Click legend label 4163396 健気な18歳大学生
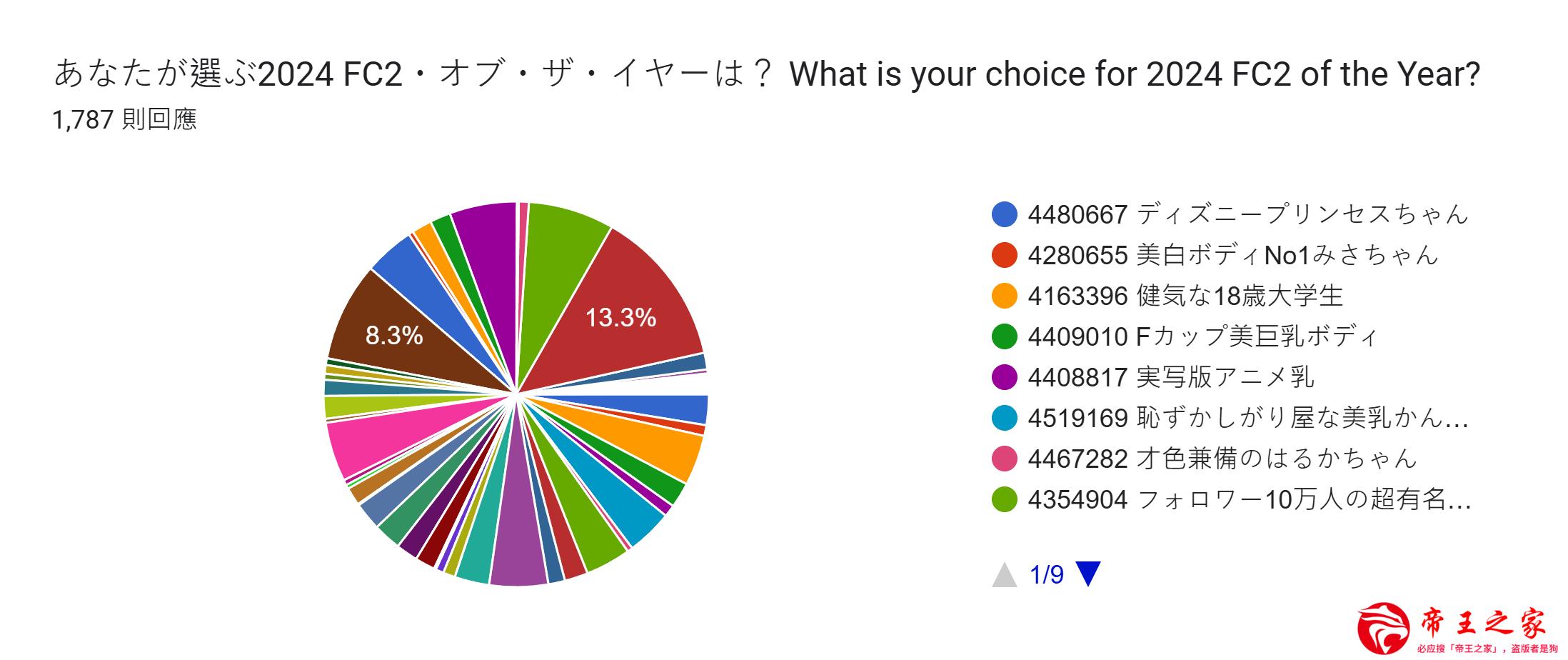Viewport: 1568px width, 660px height. (1185, 296)
